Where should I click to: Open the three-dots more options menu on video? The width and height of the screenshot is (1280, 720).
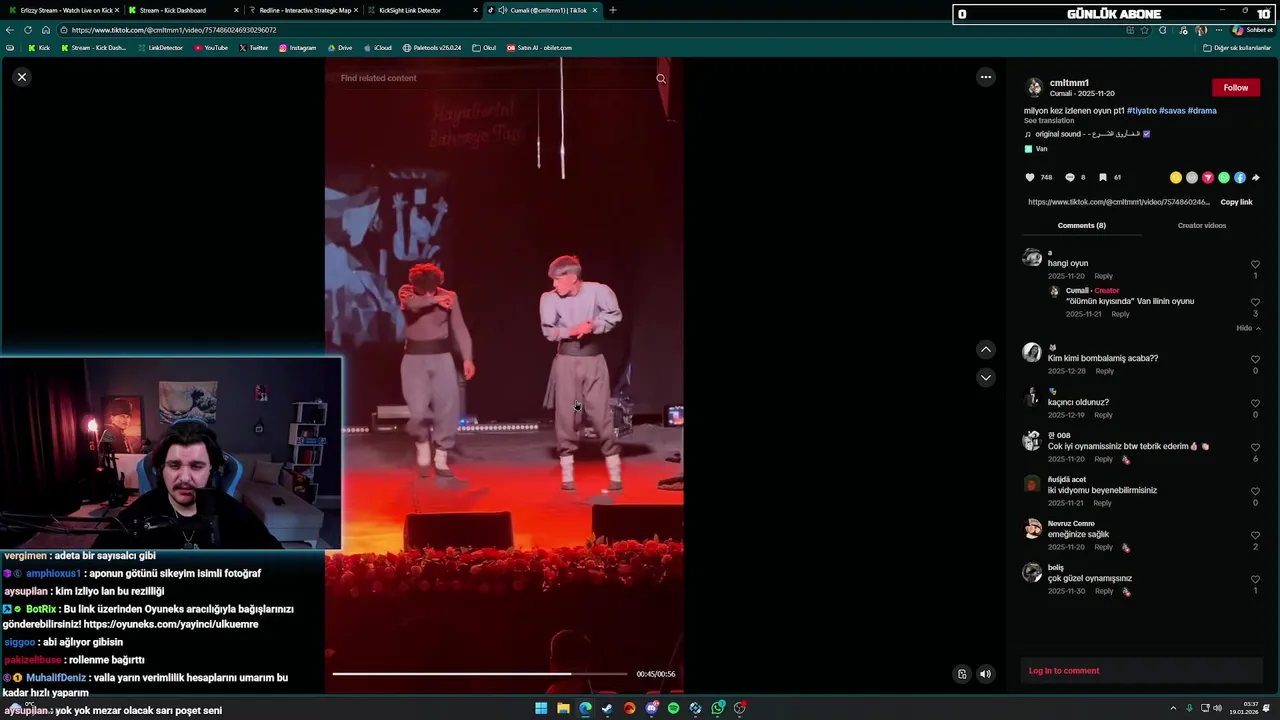coord(986,77)
